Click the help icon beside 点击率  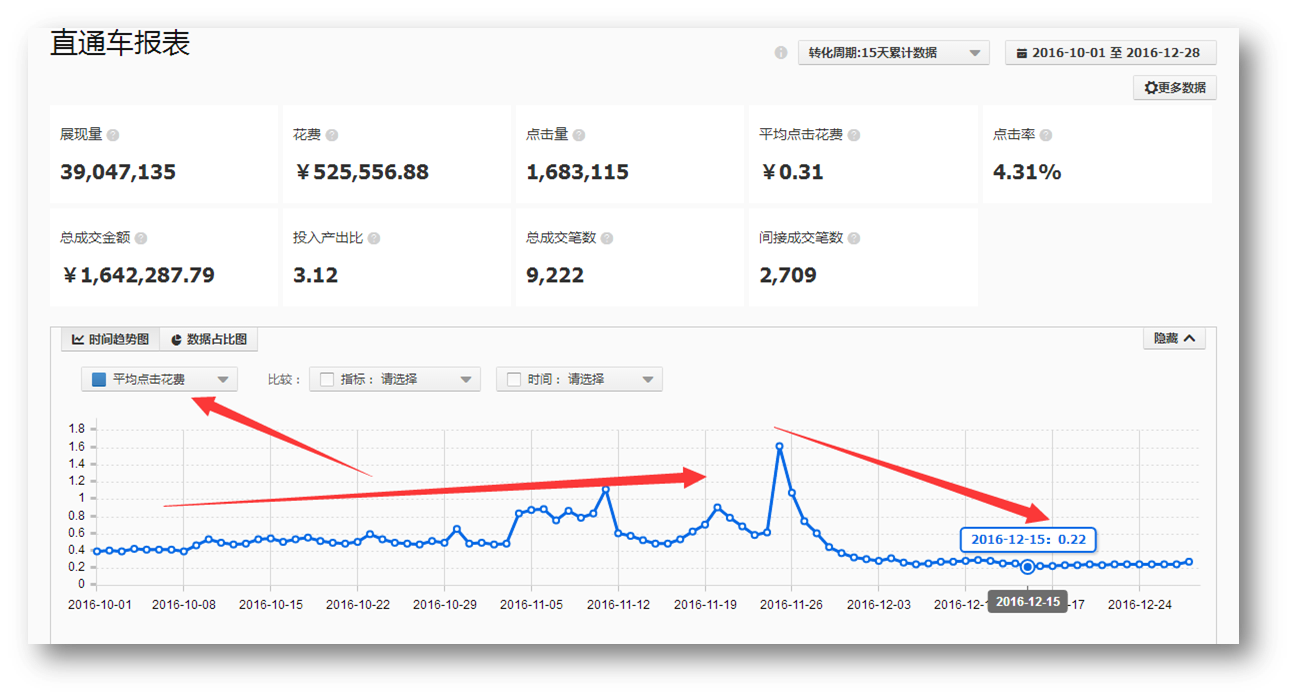tap(1045, 135)
